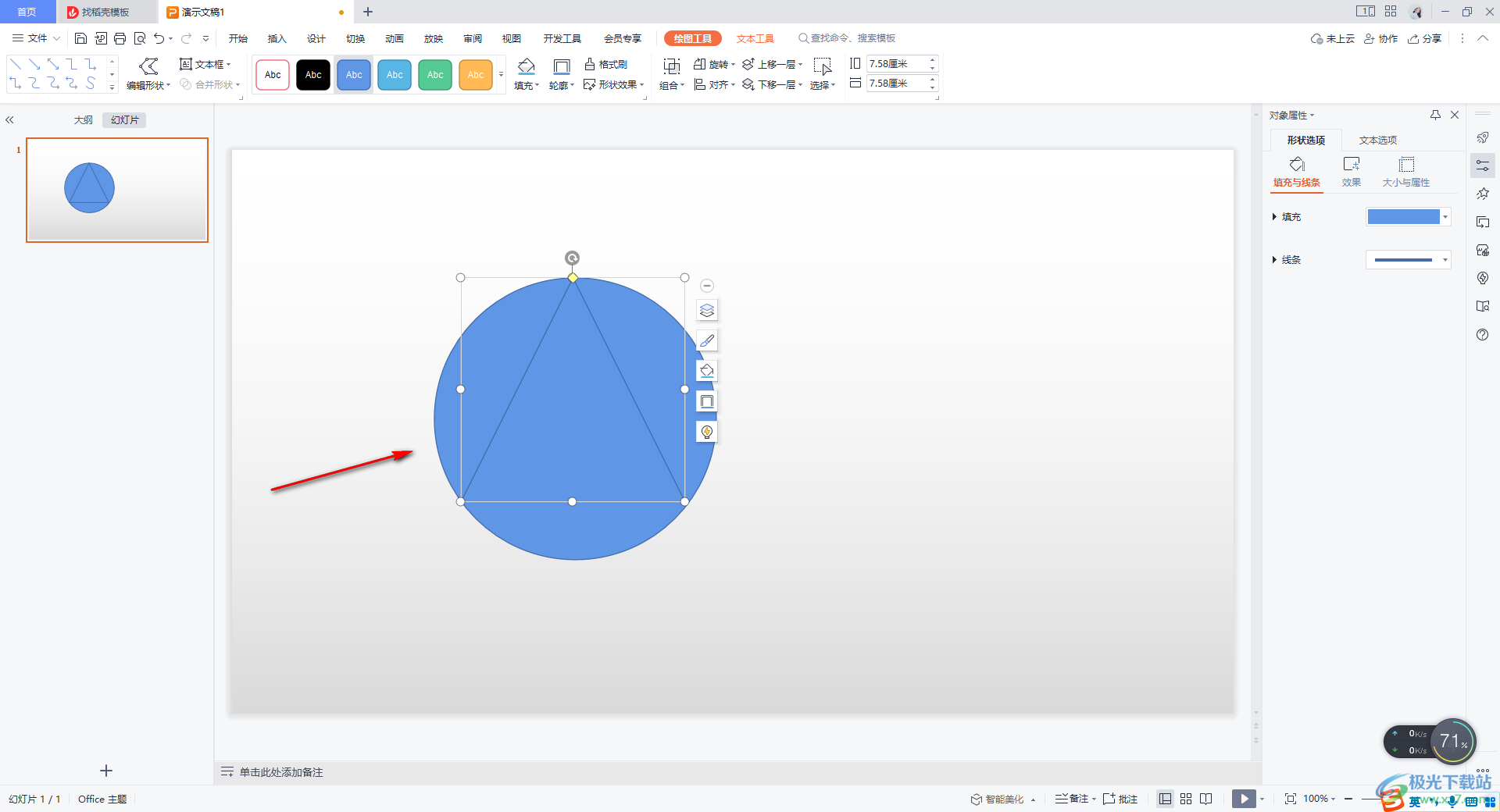Expand the line shapes gallery
The height and width of the screenshot is (812, 1500).
pos(112,87)
